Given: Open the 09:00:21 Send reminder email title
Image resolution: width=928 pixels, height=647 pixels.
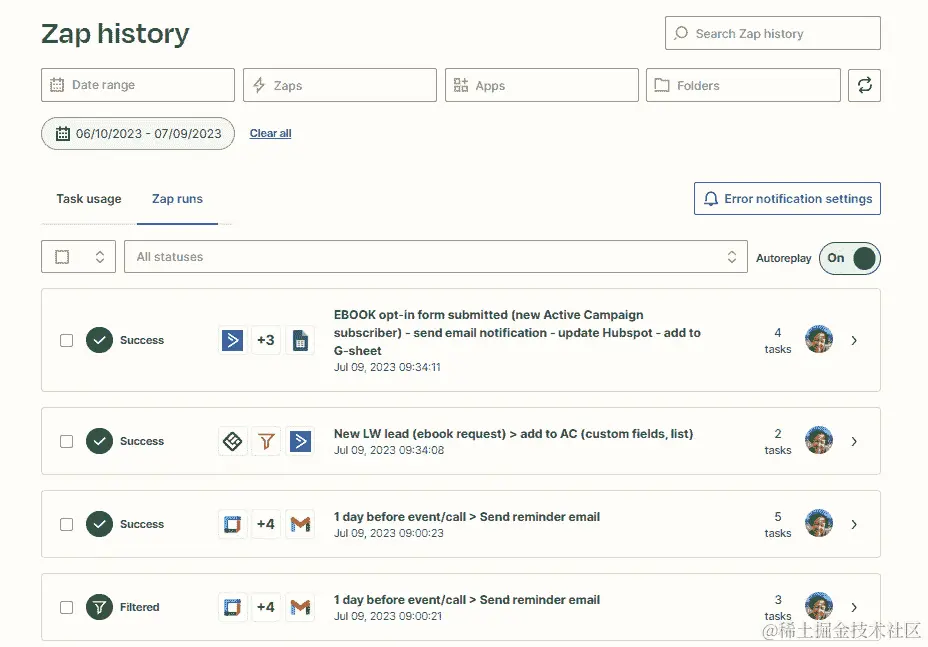Looking at the screenshot, I should (467, 600).
